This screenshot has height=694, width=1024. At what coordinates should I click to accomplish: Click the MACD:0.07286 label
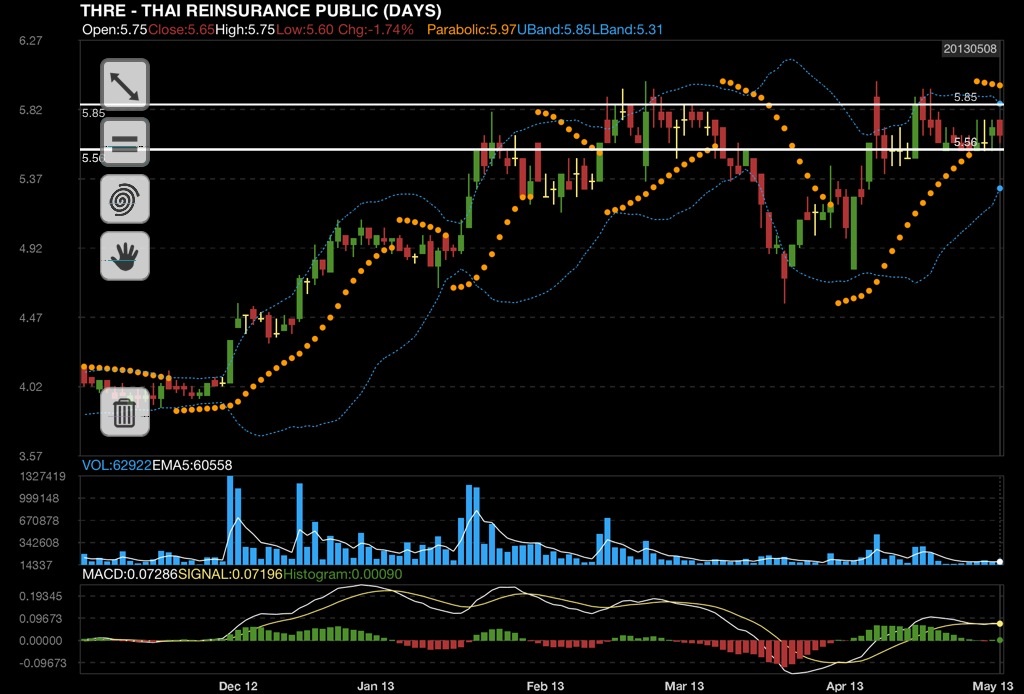(x=129, y=575)
